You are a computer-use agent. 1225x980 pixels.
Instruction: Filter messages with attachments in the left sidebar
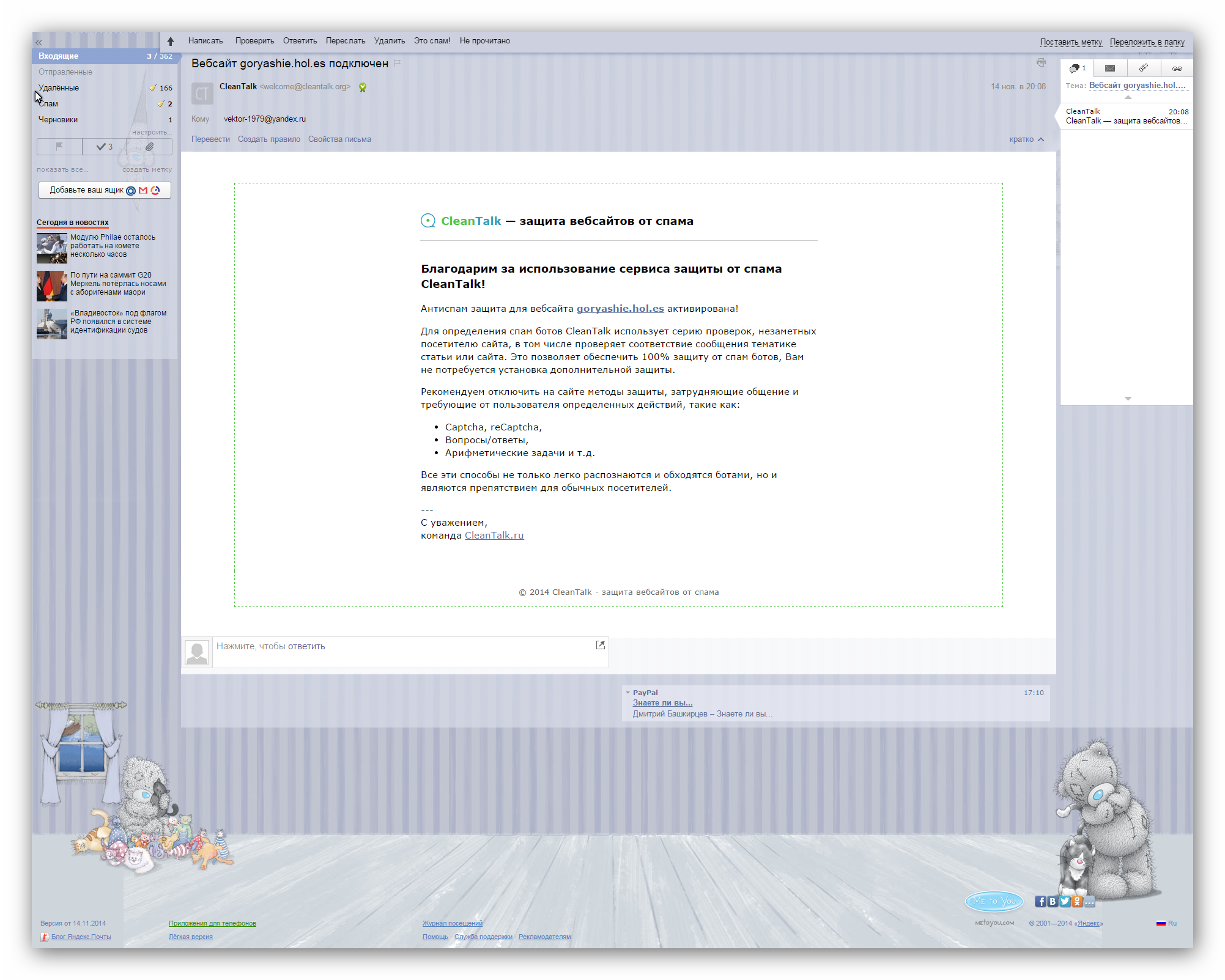pos(149,147)
